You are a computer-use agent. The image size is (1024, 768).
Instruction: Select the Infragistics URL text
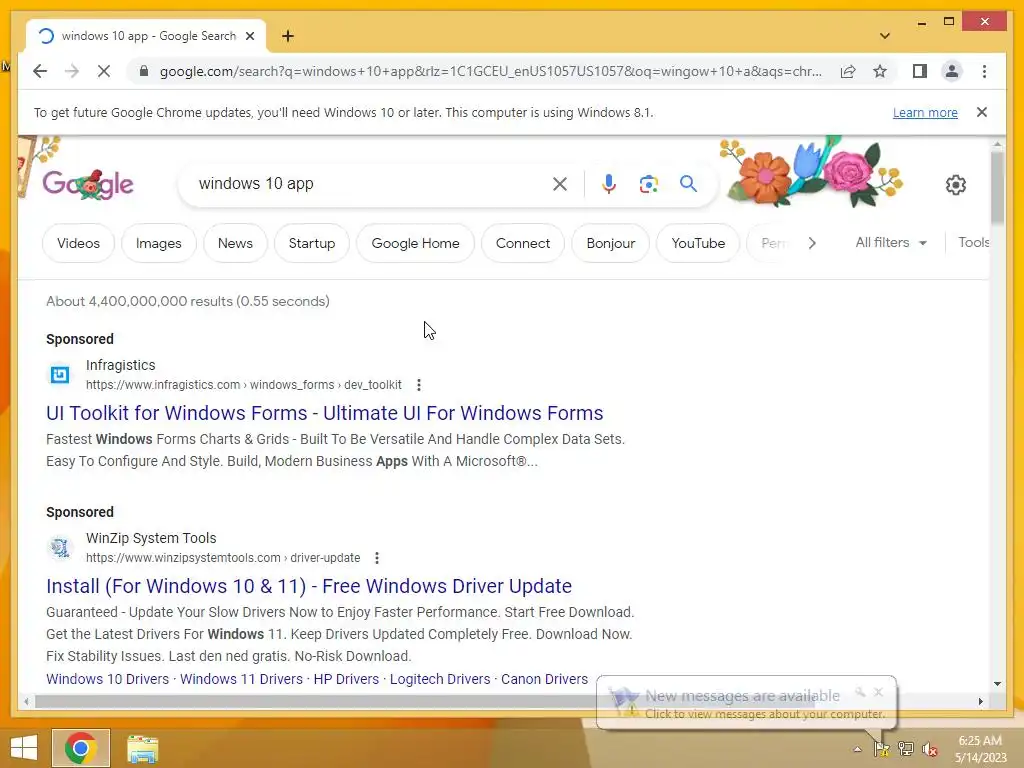coord(244,385)
